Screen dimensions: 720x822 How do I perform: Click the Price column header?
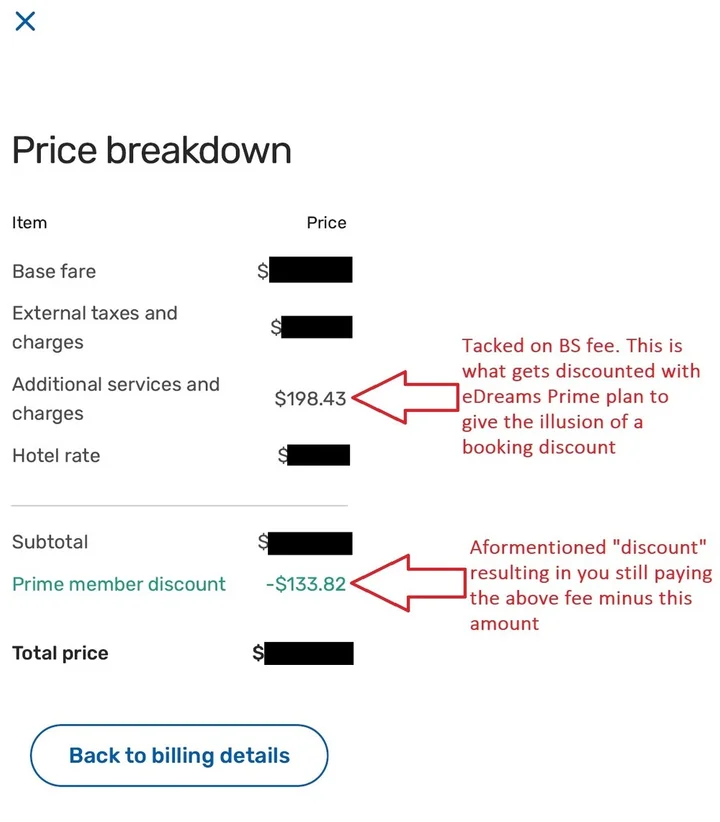tap(327, 223)
